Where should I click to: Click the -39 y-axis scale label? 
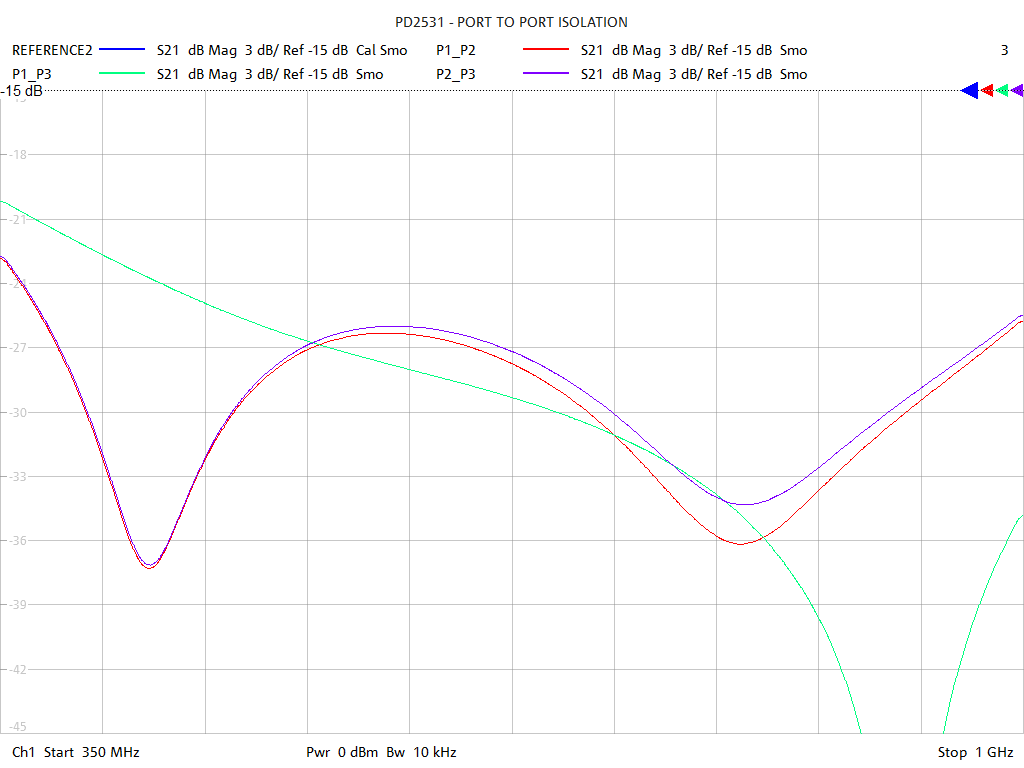tap(18, 605)
